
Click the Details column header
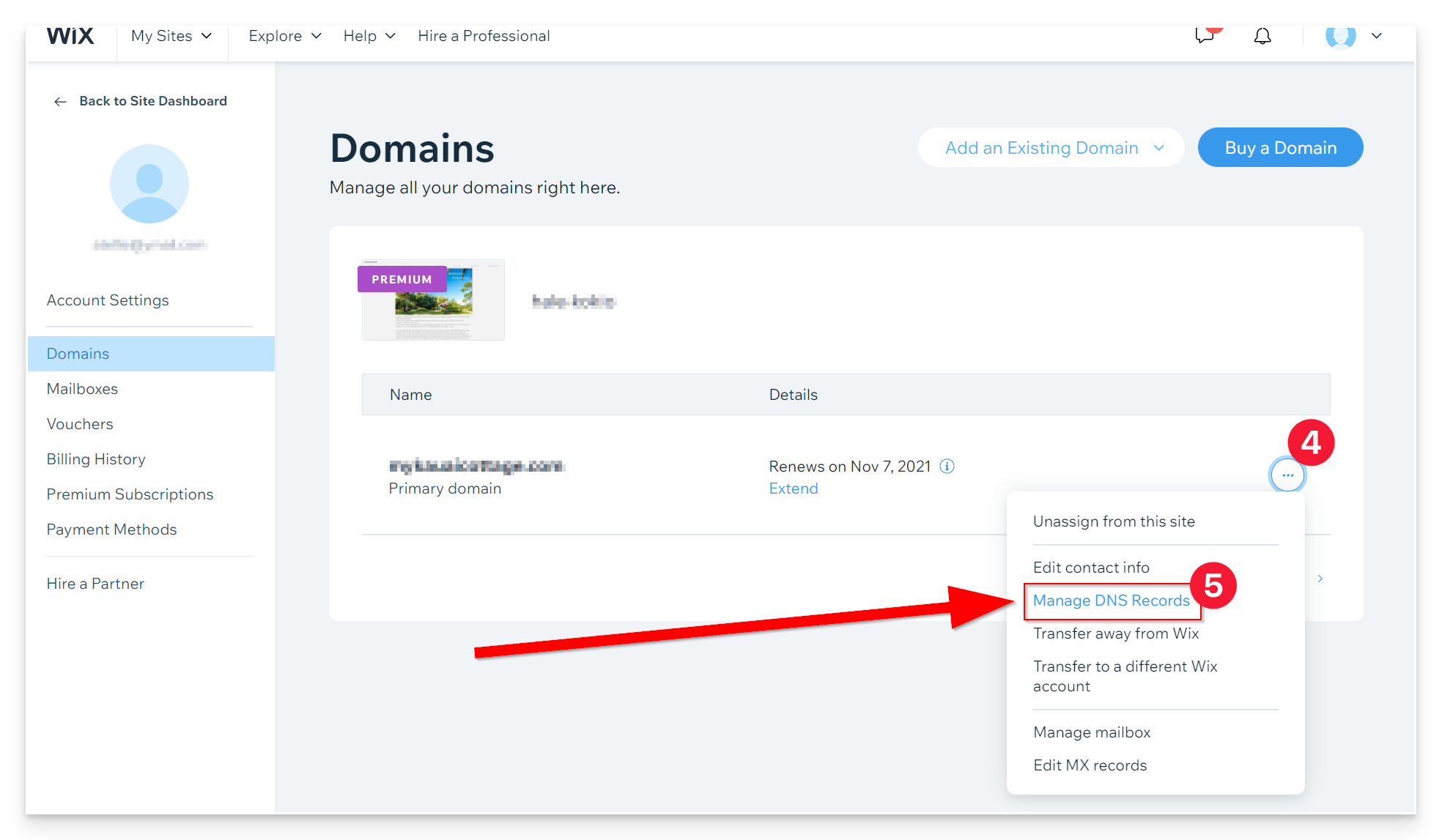(x=793, y=395)
